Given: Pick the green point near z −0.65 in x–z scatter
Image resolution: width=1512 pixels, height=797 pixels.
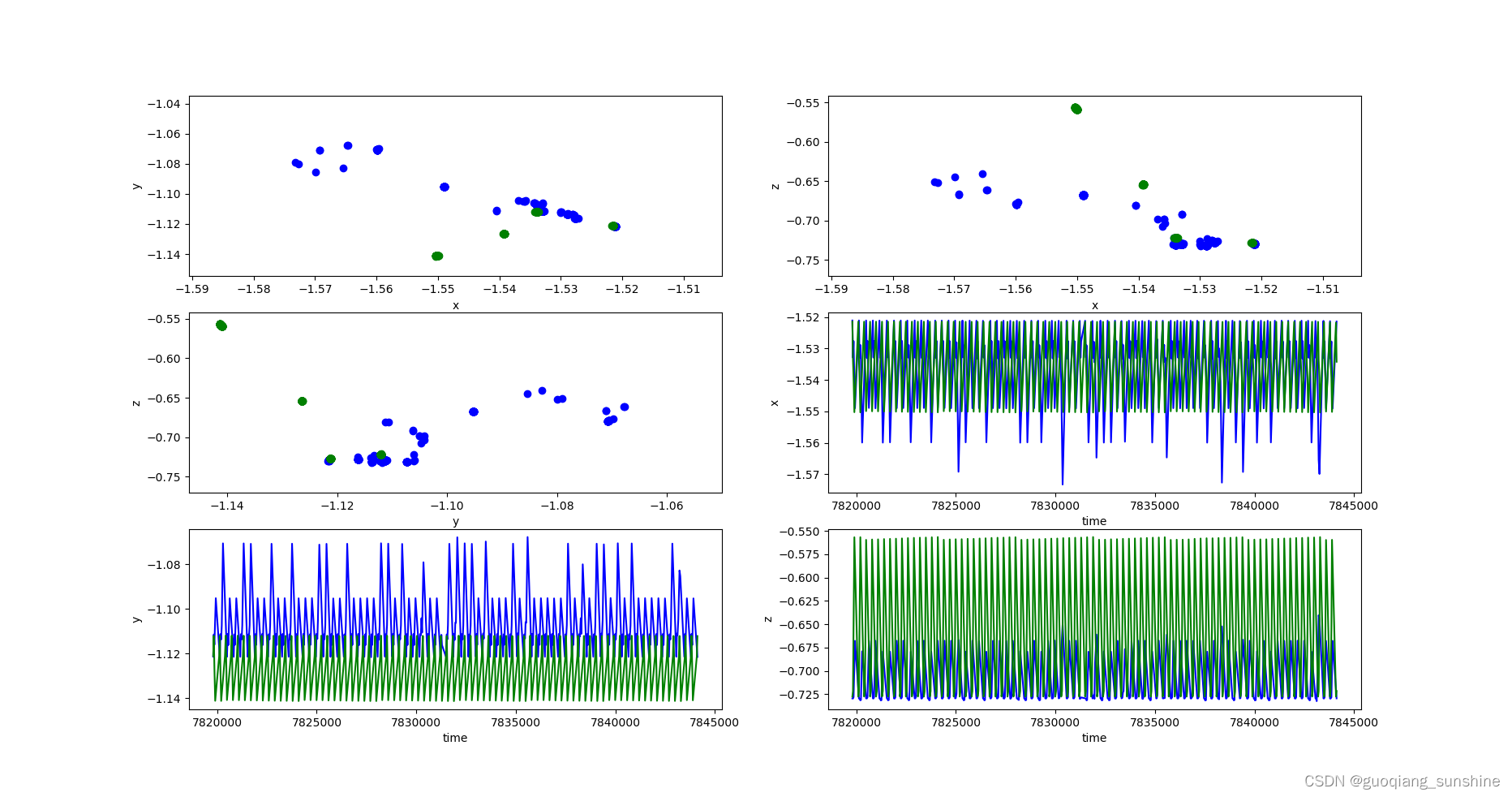Looking at the screenshot, I should (1144, 185).
